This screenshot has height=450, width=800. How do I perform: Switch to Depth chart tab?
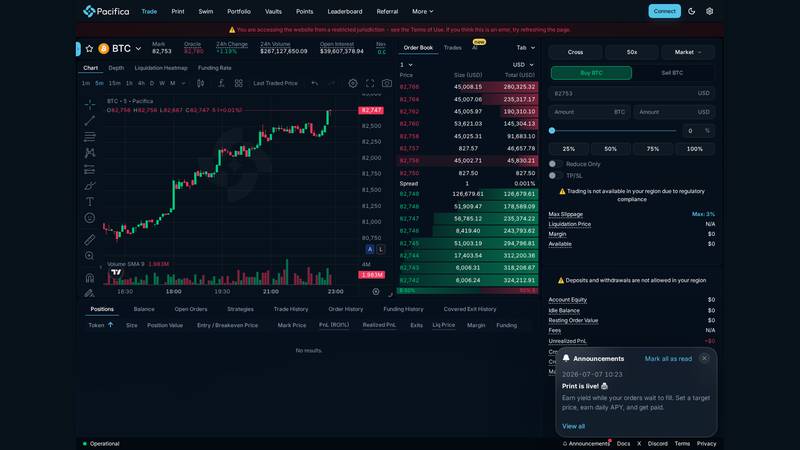point(116,68)
